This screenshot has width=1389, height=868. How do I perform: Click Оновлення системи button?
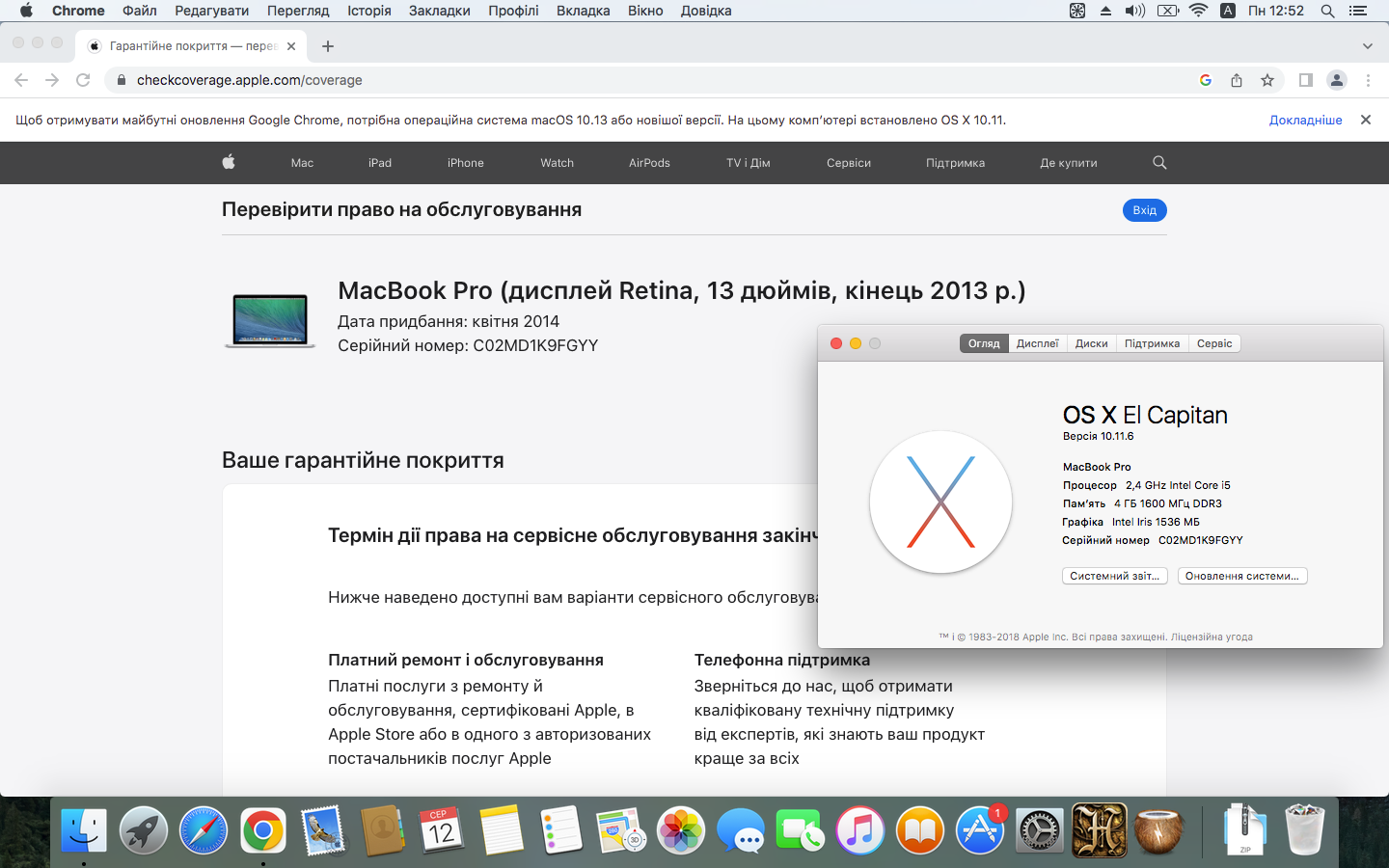click(1242, 576)
